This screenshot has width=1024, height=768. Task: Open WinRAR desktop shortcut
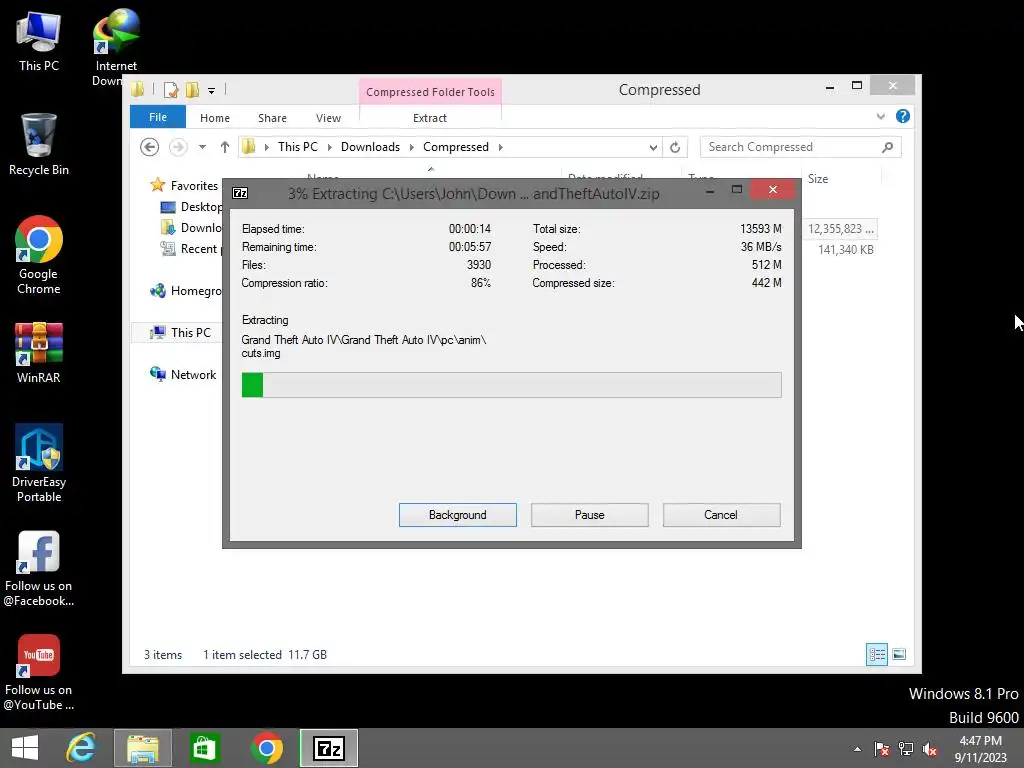tap(39, 353)
